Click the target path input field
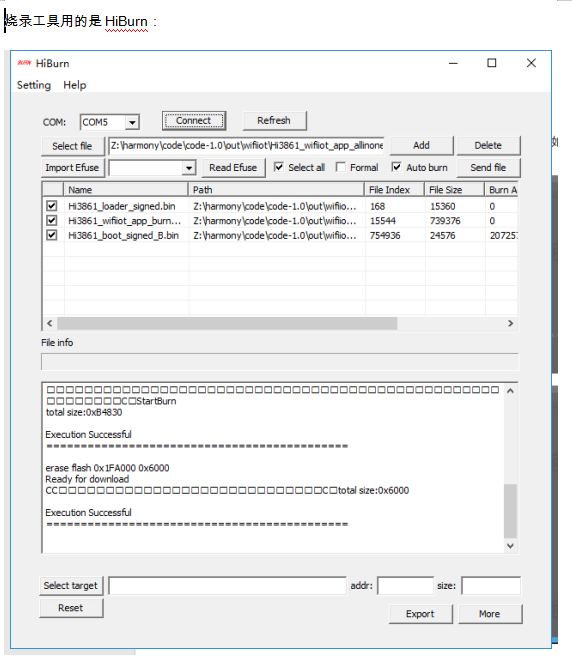 [227, 586]
